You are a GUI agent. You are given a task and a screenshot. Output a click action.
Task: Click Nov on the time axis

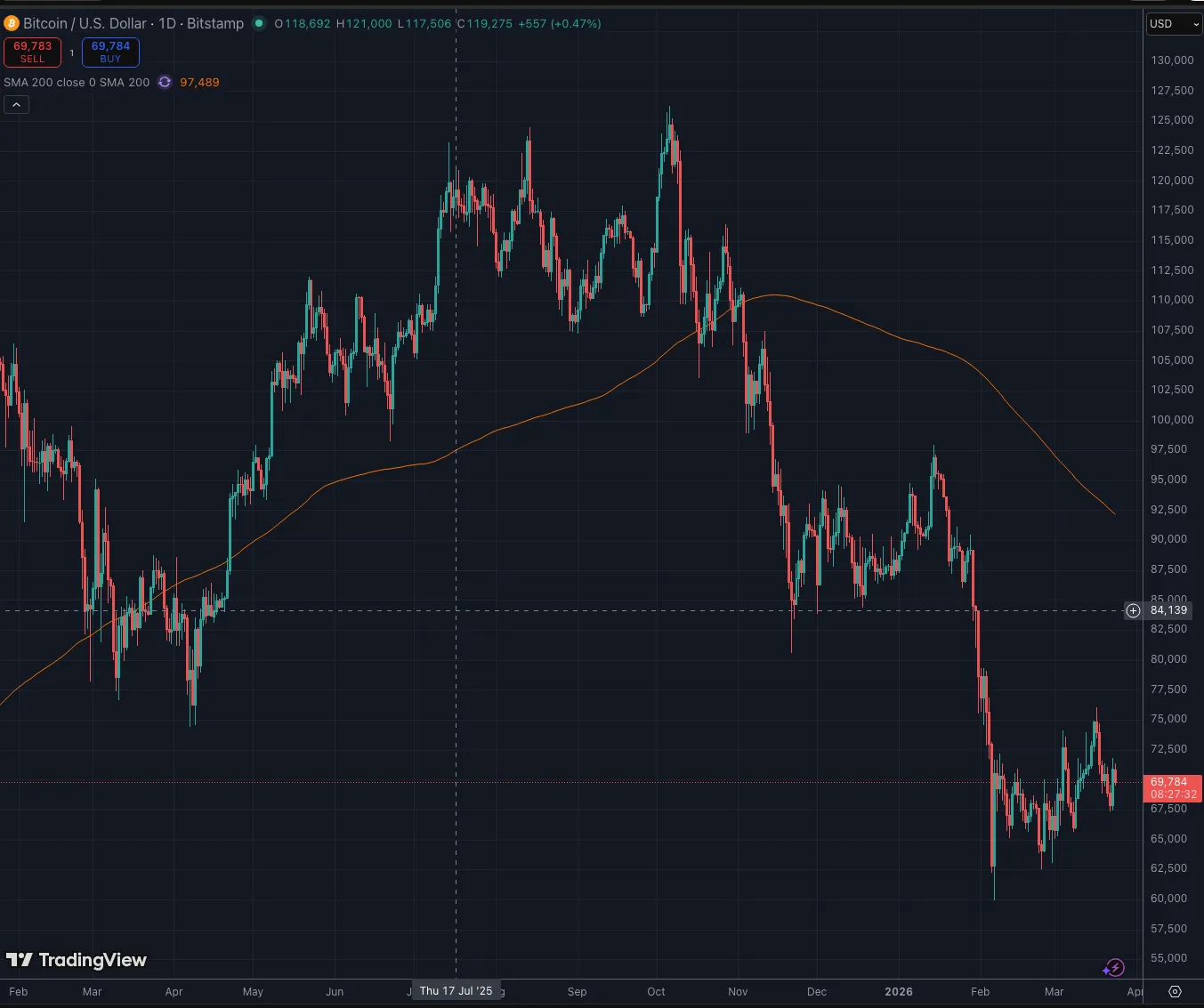pyautogui.click(x=738, y=991)
